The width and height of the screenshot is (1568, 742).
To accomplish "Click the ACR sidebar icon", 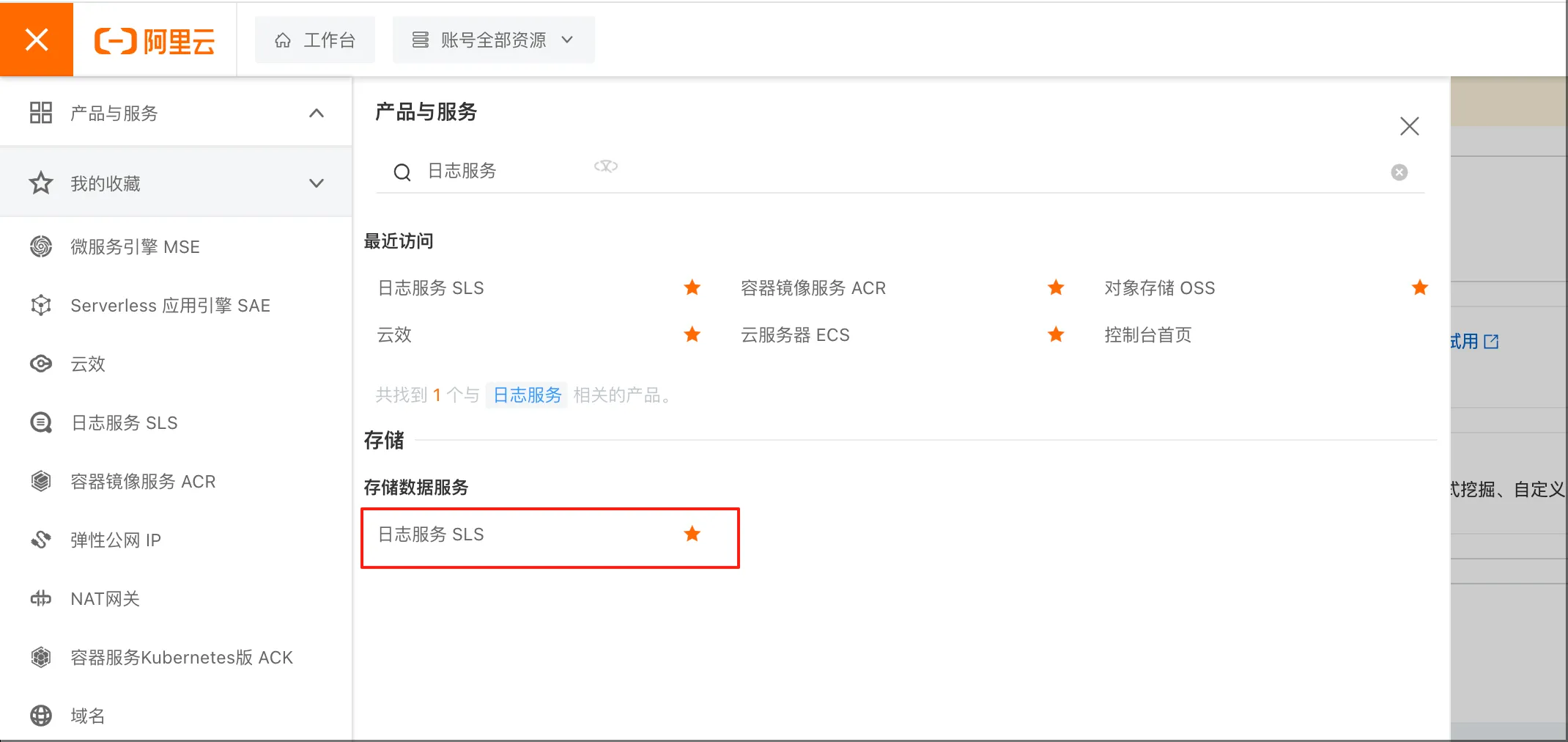I will 41,481.
